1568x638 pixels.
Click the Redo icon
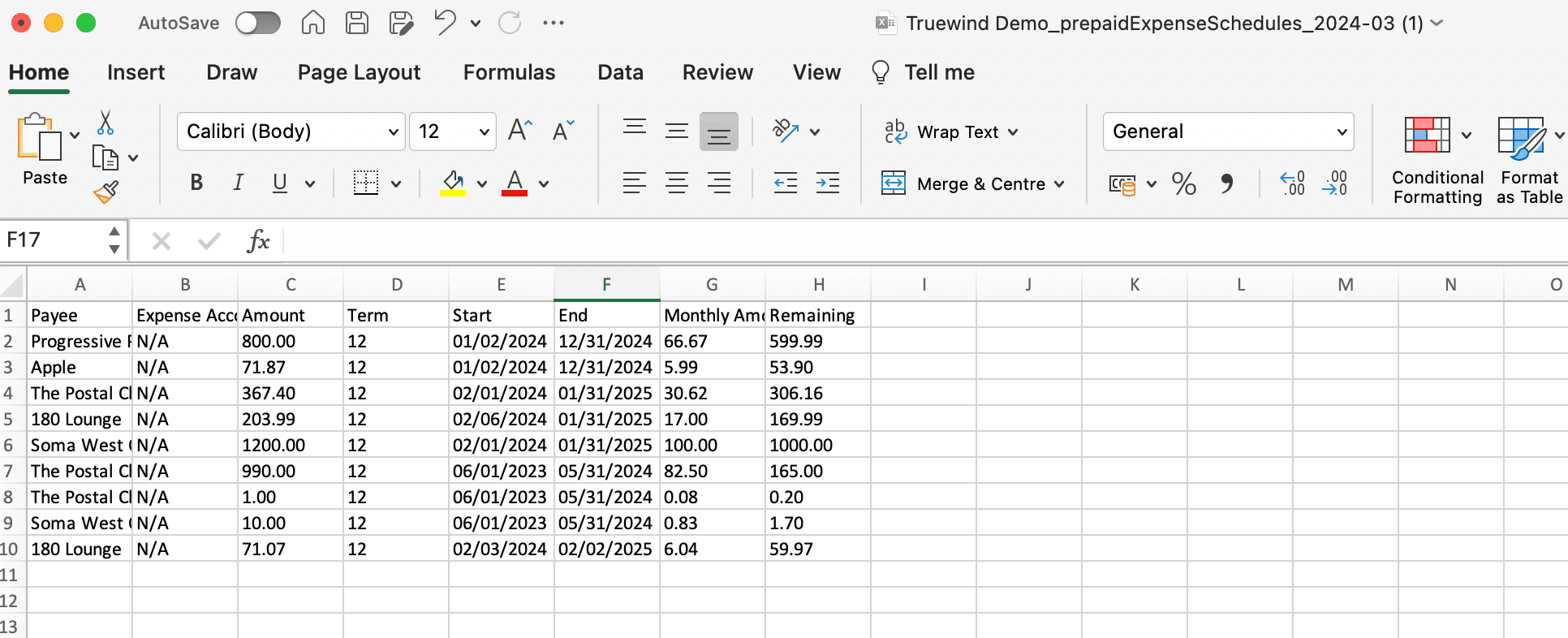click(510, 23)
